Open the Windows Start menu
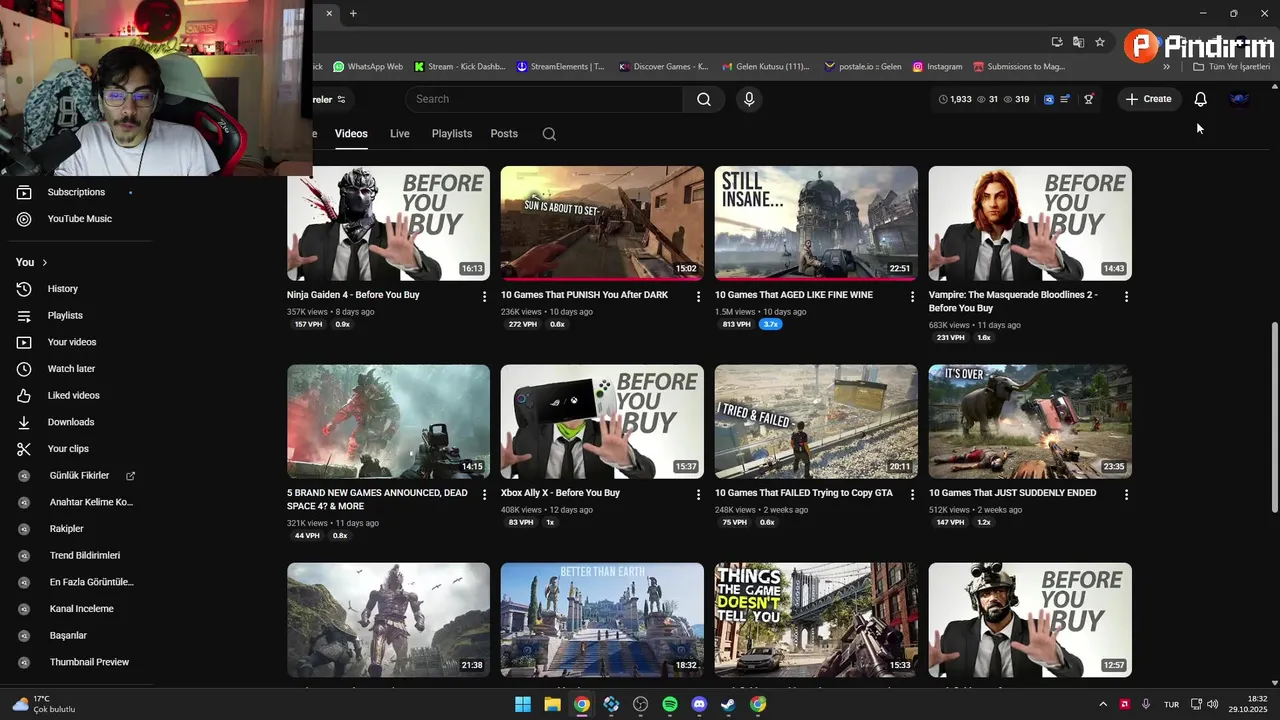Viewport: 1280px width, 720px height. coord(523,704)
